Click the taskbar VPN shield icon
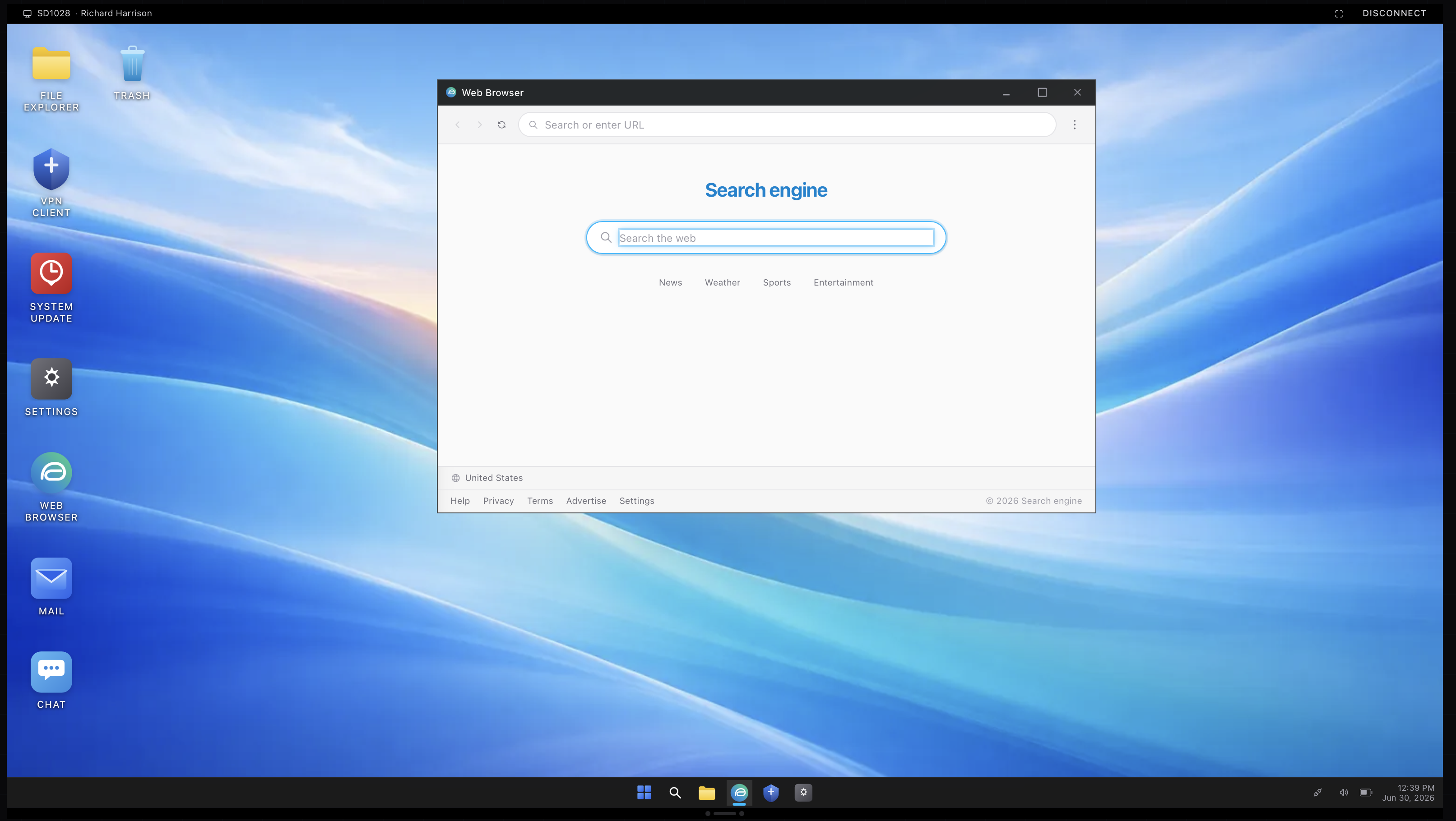This screenshot has width=1456, height=821. pyautogui.click(x=771, y=793)
